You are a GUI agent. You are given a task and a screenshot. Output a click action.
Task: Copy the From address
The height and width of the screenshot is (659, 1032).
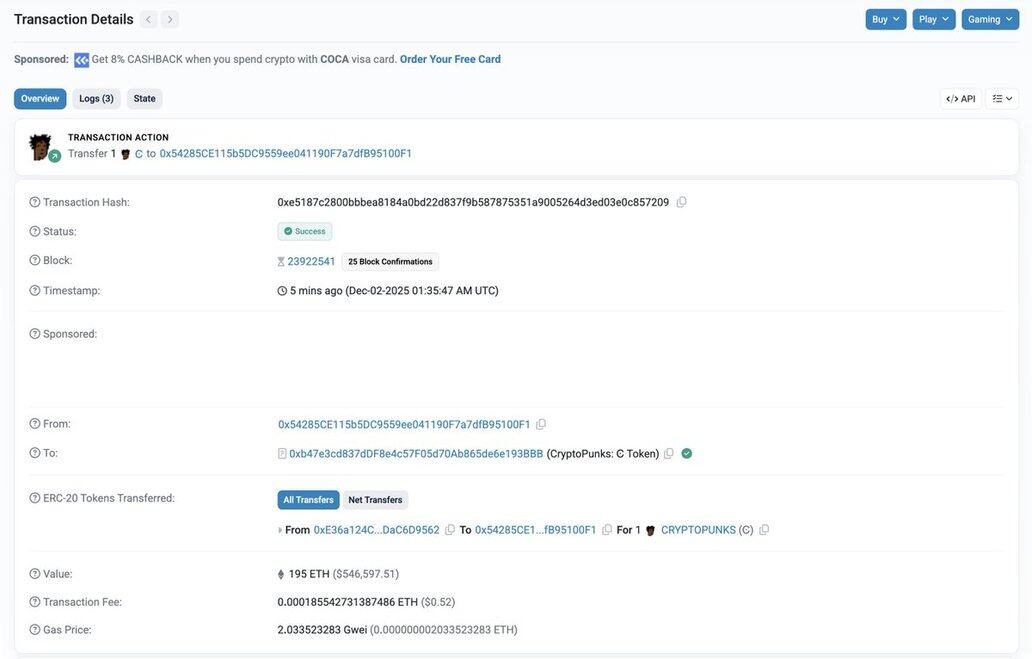pyautogui.click(x=541, y=424)
